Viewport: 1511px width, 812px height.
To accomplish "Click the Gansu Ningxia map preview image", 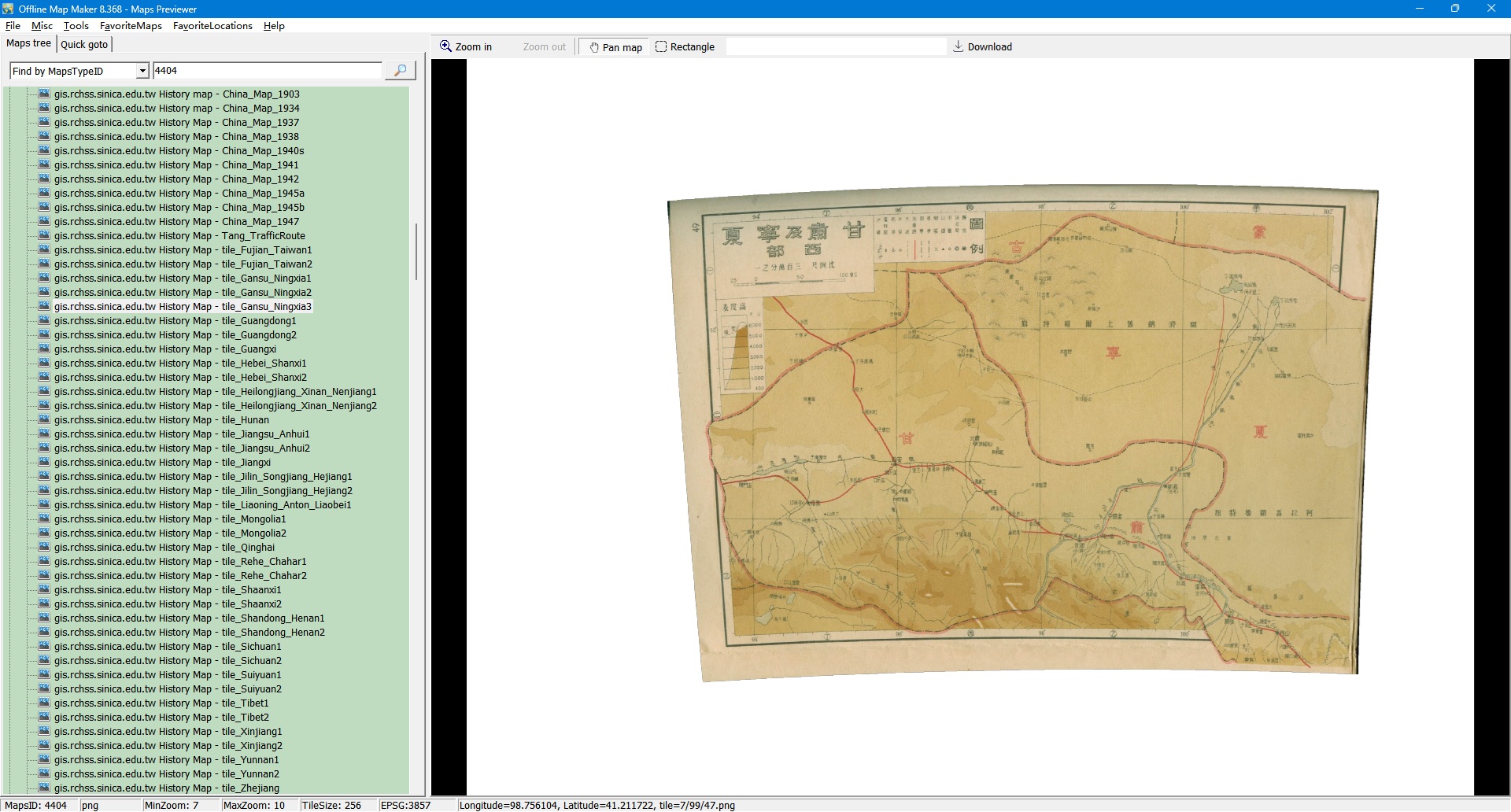I will [1023, 433].
